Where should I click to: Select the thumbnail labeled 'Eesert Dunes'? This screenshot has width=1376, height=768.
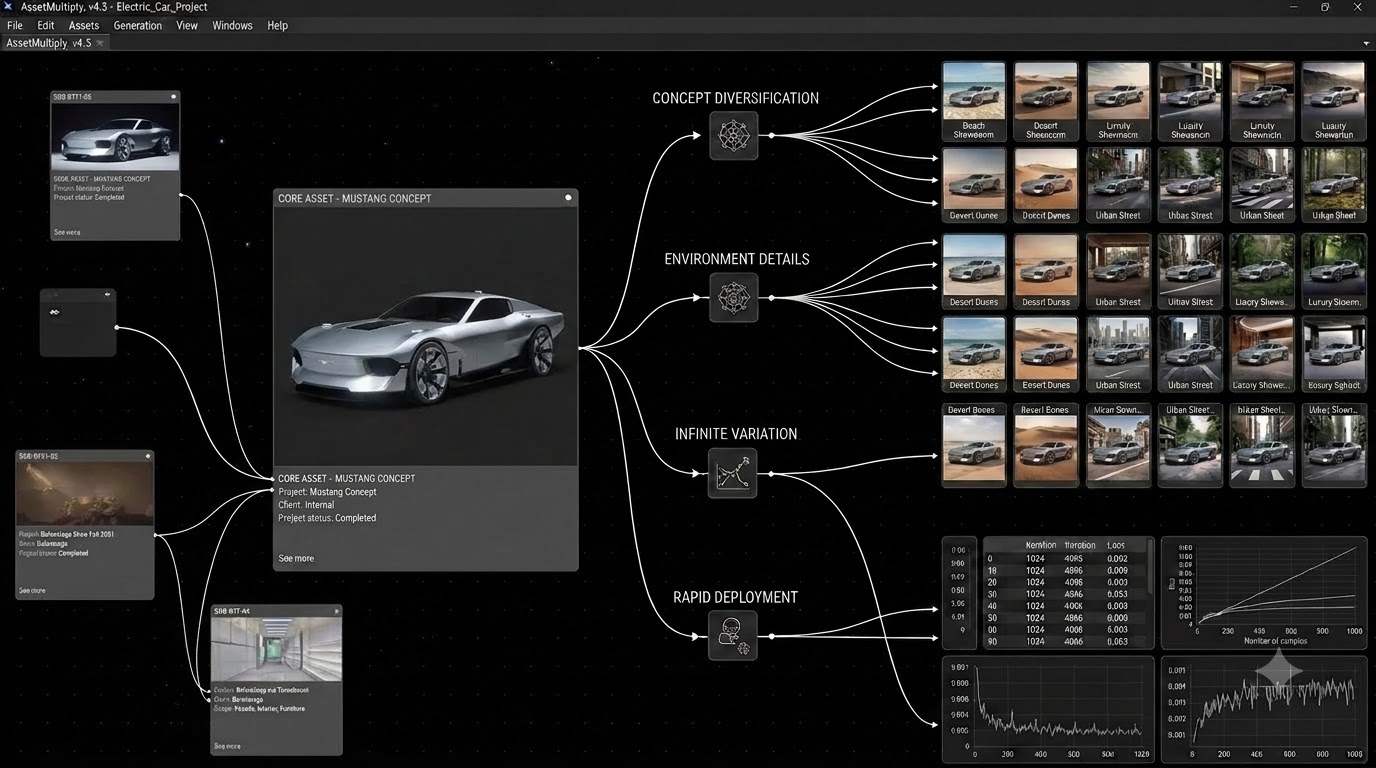[x=1046, y=354]
